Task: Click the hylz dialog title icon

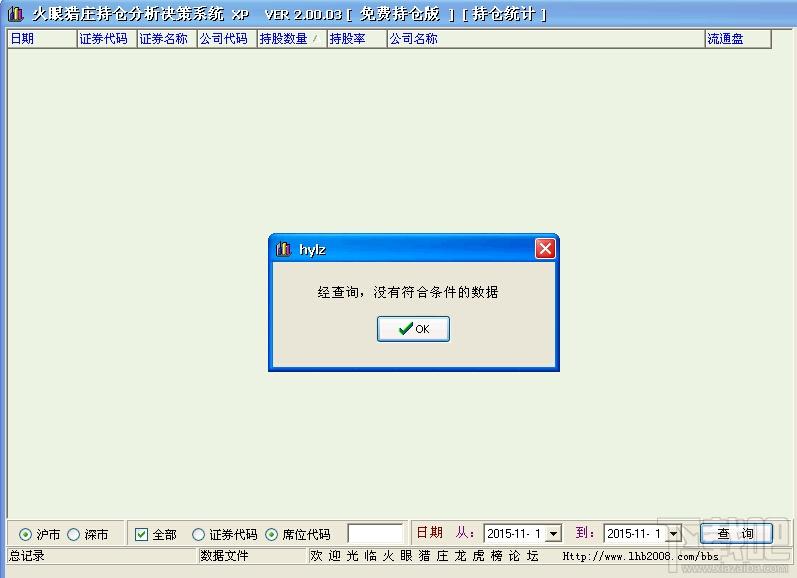Action: click(x=283, y=249)
